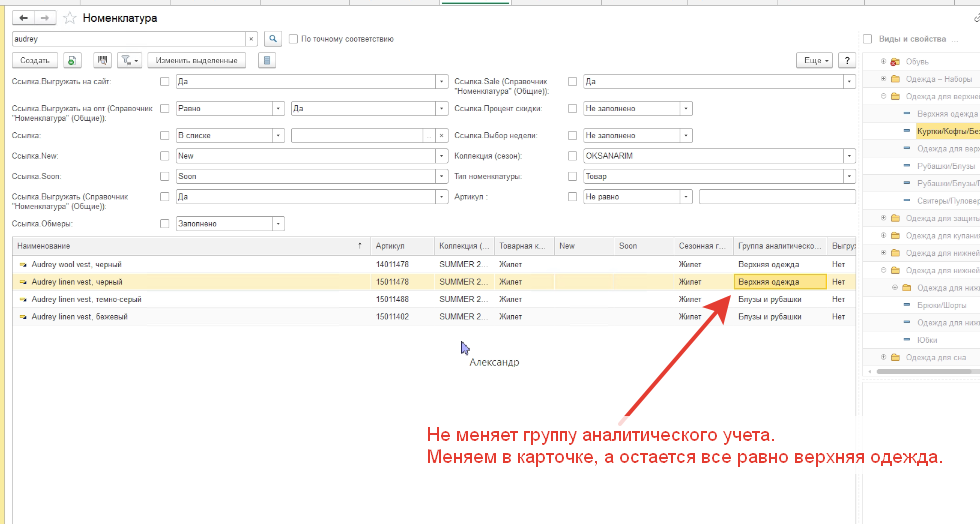This screenshot has width=980, height=524.
Task: Open the Еще menu
Action: [815, 61]
